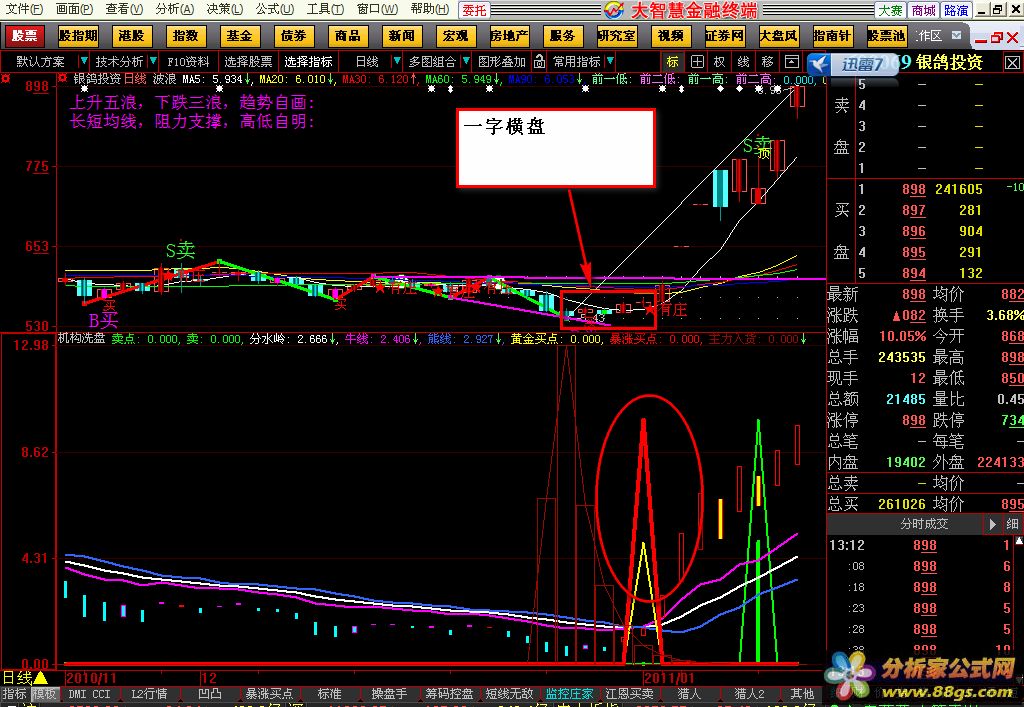The width and height of the screenshot is (1024, 707).
Task: Click 选择股票 in the toolbar
Action: pos(248,61)
